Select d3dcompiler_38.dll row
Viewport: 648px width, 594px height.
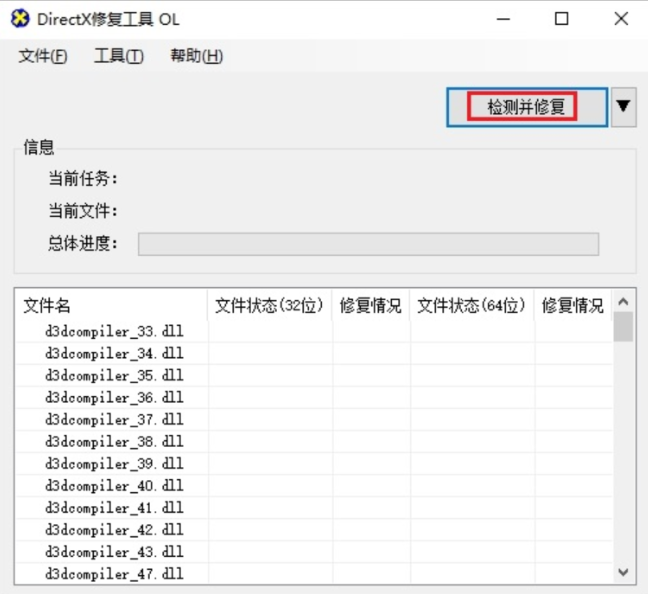314,442
